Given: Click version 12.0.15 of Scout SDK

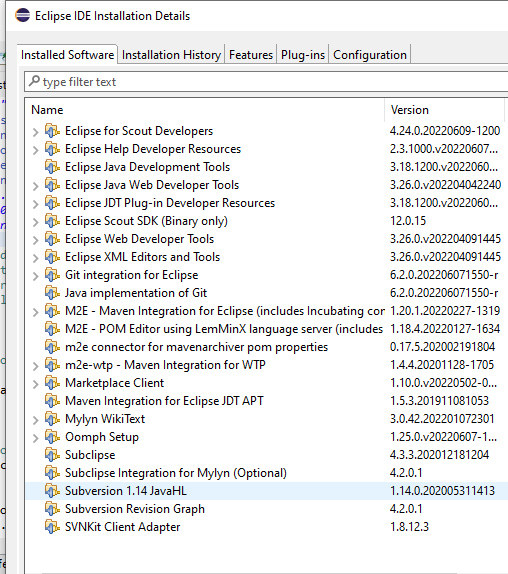Looking at the screenshot, I should point(408,221).
